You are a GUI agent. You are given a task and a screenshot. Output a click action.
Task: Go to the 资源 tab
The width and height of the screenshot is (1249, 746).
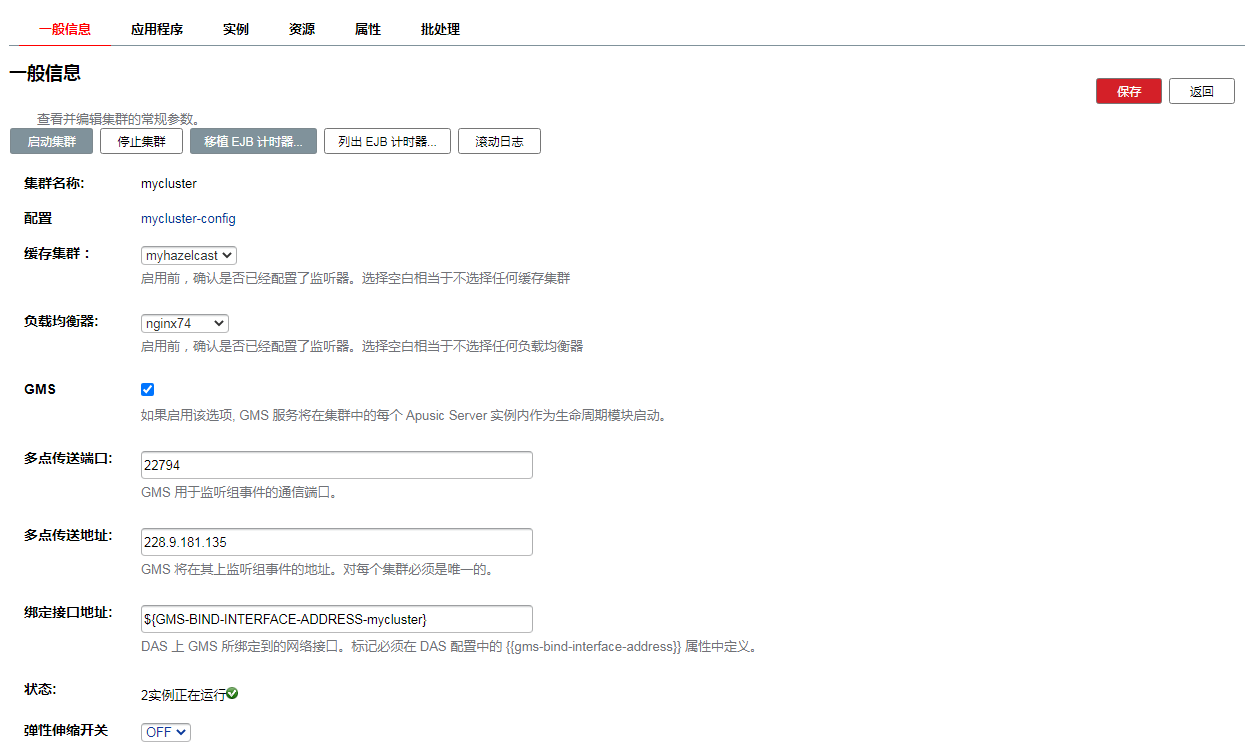[302, 29]
